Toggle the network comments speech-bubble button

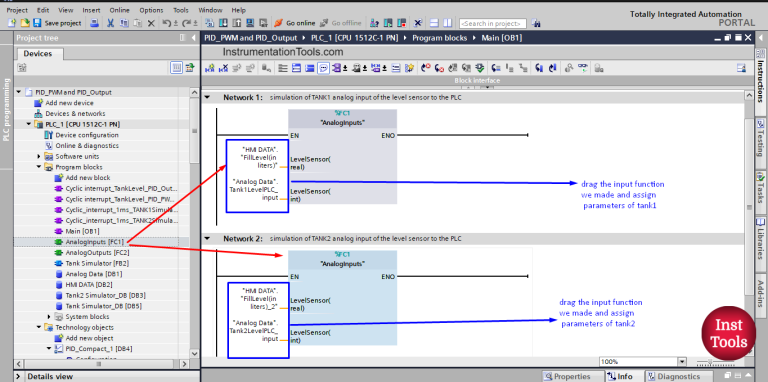(323, 68)
